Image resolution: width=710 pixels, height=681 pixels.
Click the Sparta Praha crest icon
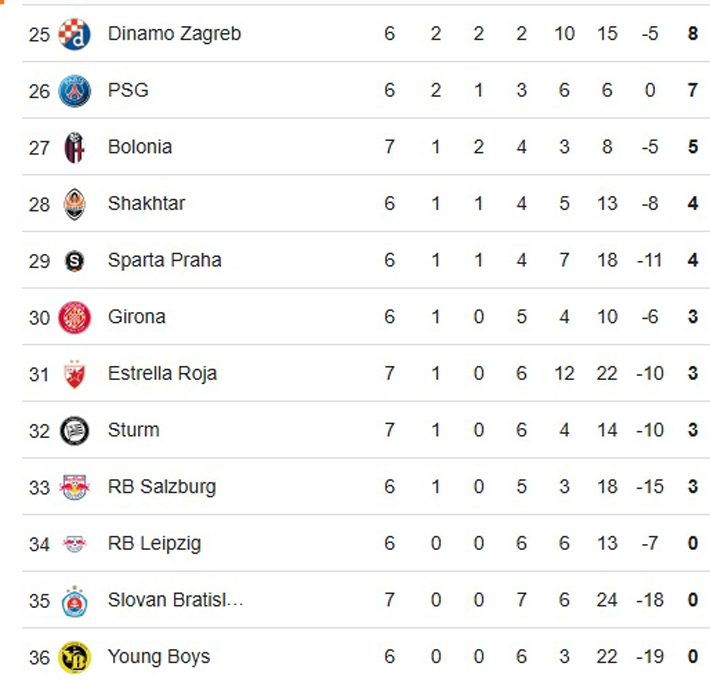(x=74, y=261)
